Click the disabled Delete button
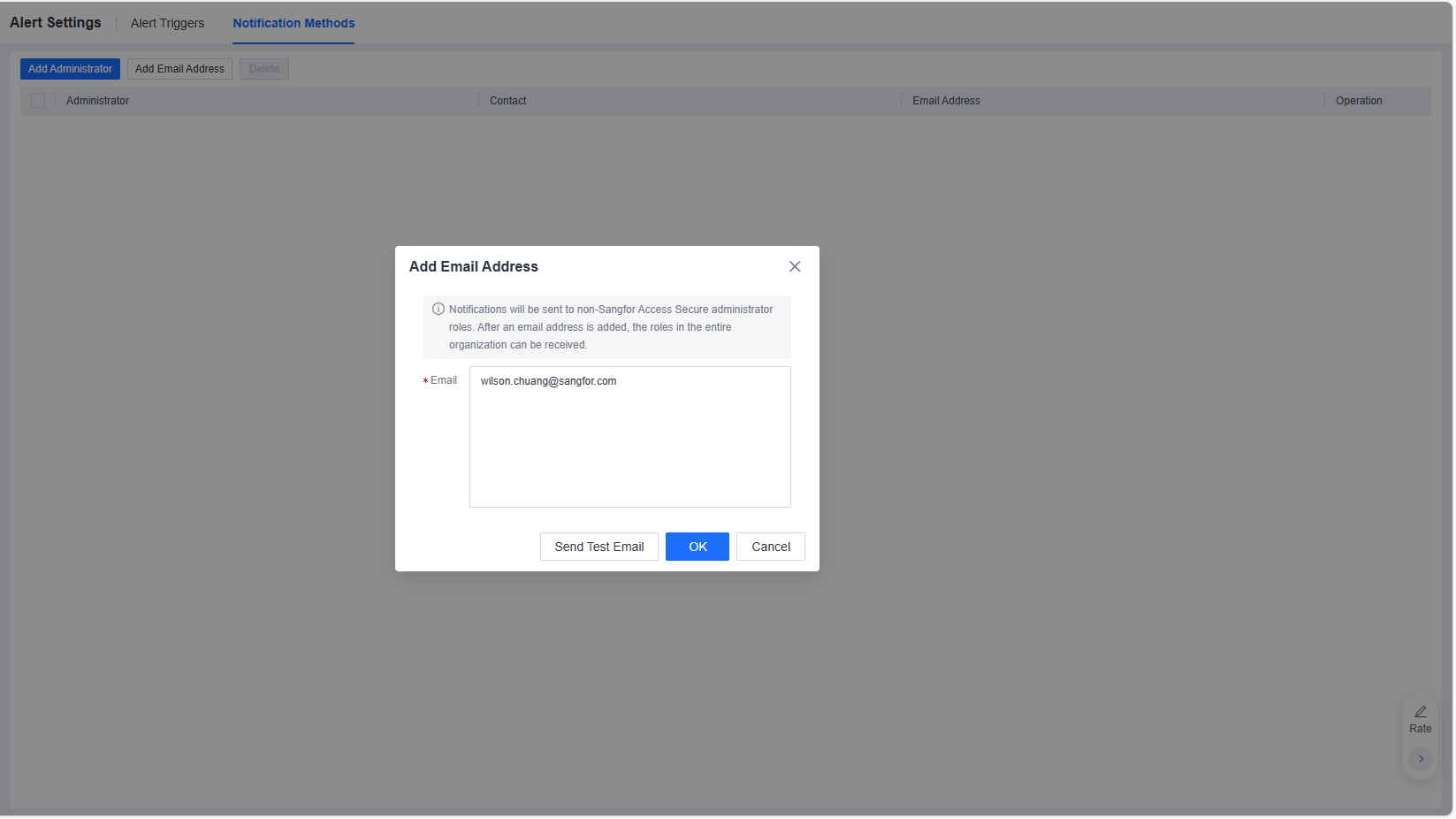The image size is (1456, 819). pos(264,69)
